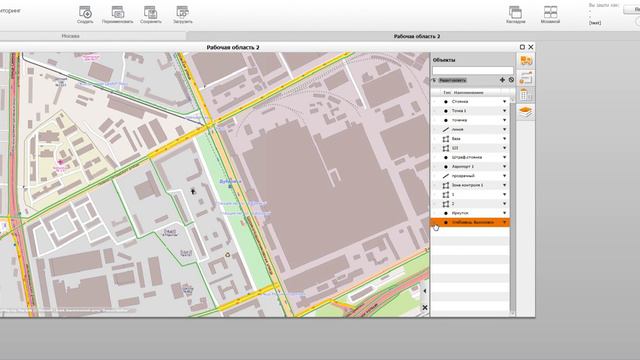Click the line icon of прозрачный row
Image resolution: width=640 pixels, height=360 pixels.
pos(446,176)
